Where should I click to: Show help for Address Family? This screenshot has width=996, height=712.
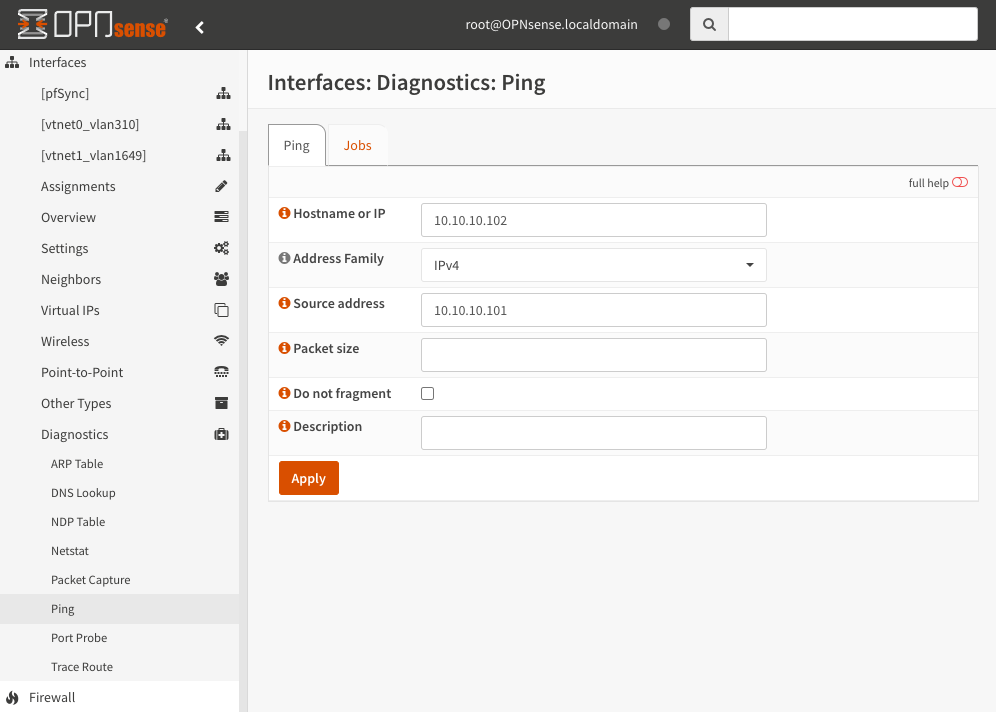point(285,258)
